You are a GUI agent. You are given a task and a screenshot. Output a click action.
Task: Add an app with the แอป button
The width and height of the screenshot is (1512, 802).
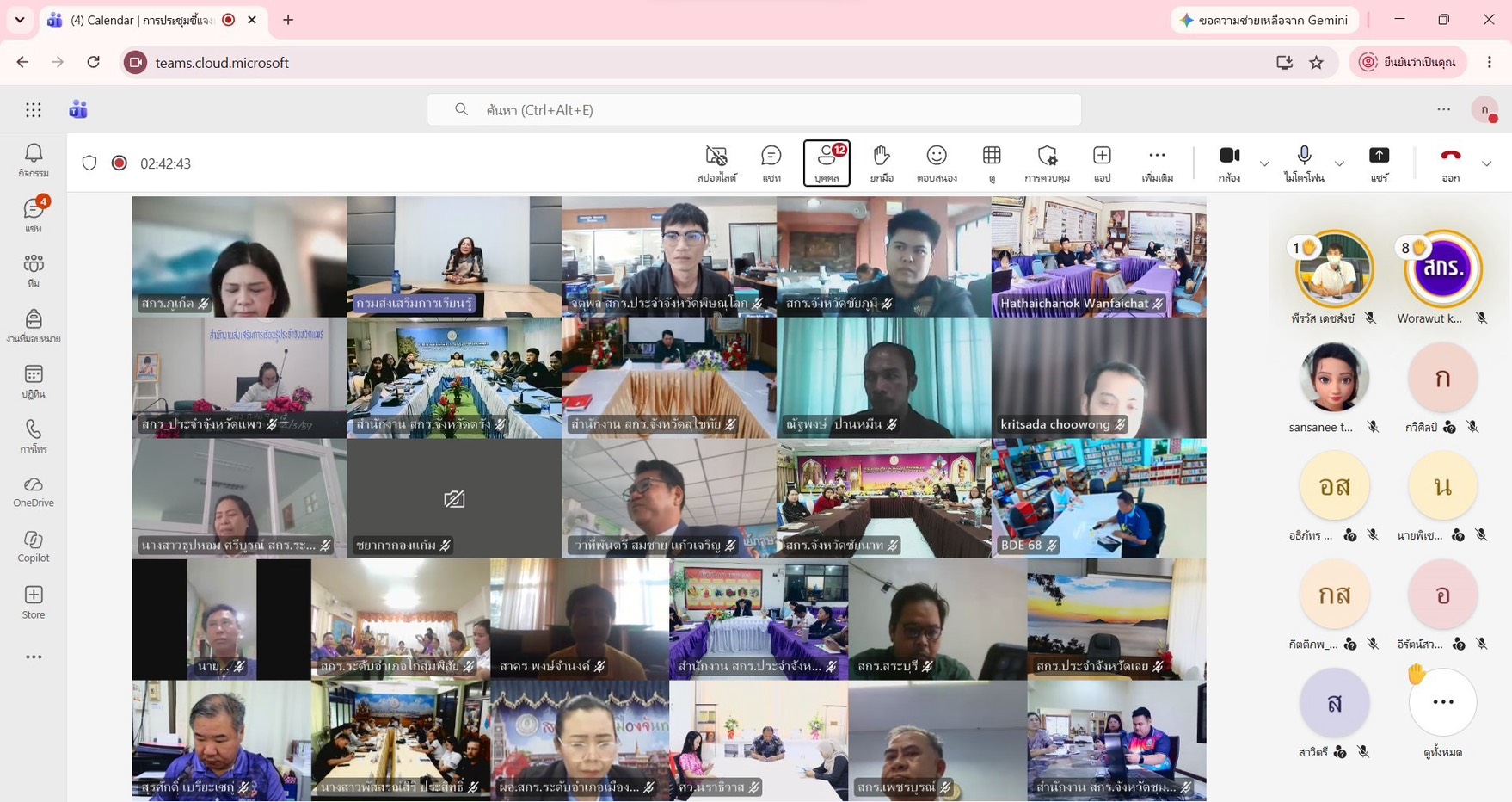pos(1102,163)
